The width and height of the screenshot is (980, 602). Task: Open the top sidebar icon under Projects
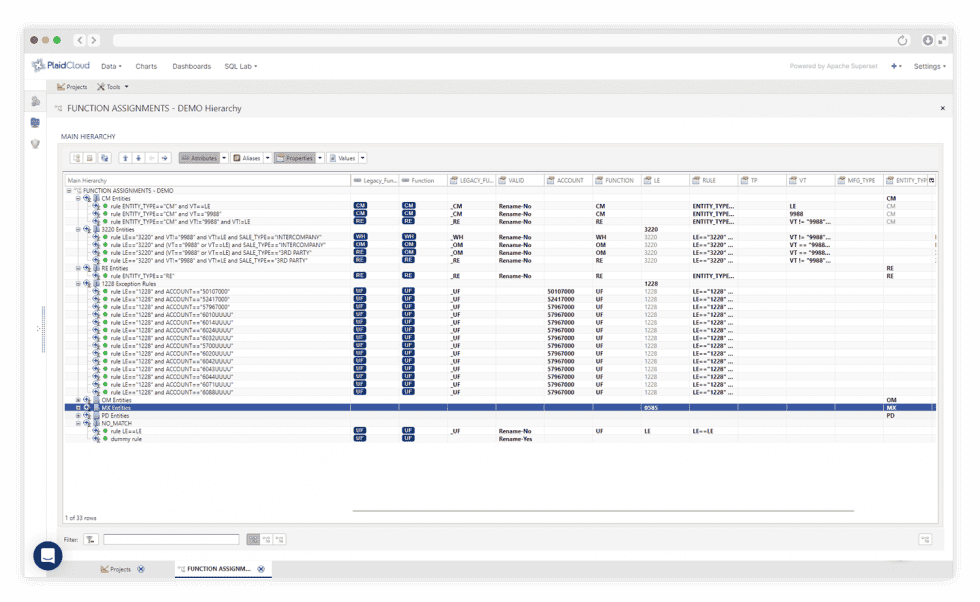pos(36,101)
